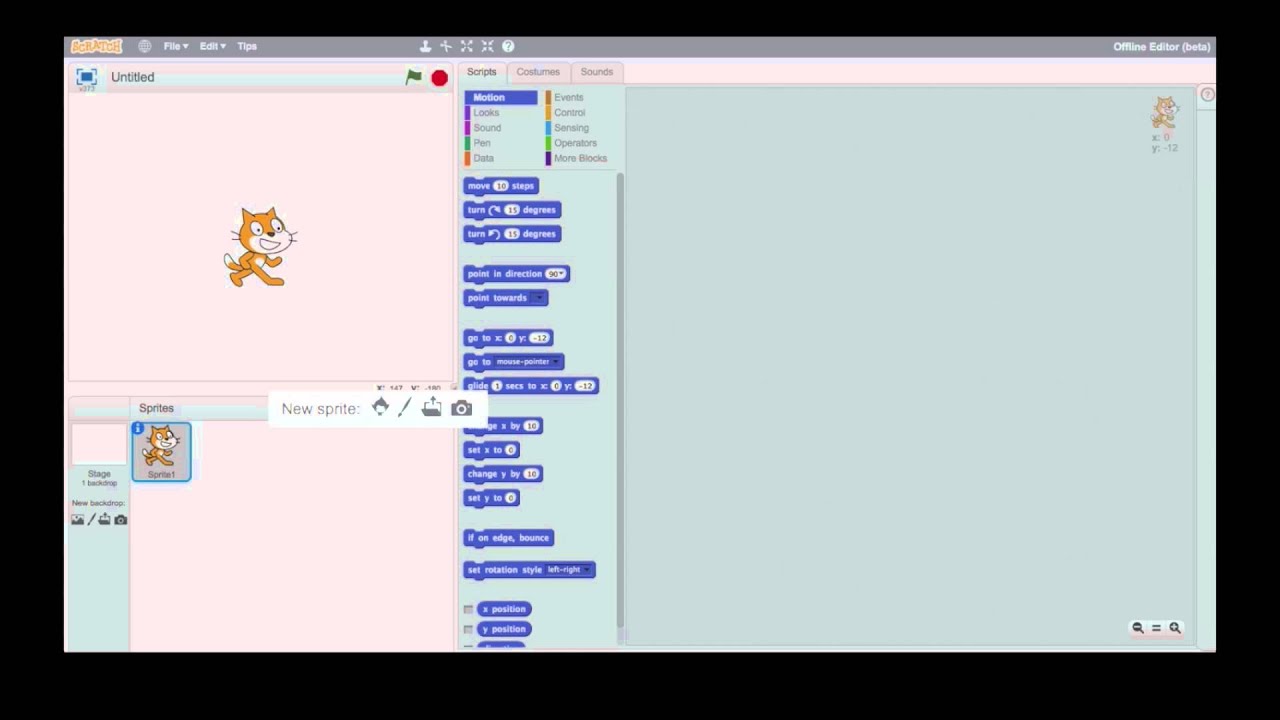The width and height of the screenshot is (1280, 720).
Task: Click the turn counterclockwise 15 degrees block
Action: click(x=512, y=234)
